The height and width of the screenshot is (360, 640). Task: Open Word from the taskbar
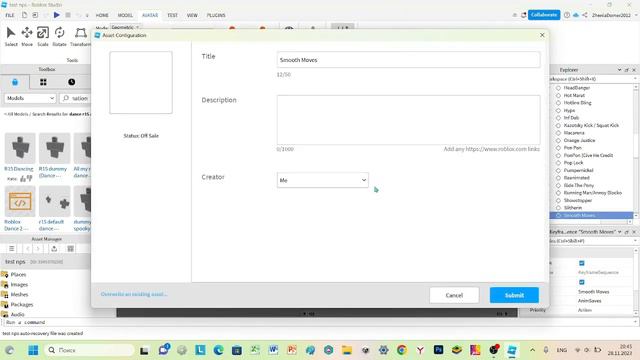point(273,350)
